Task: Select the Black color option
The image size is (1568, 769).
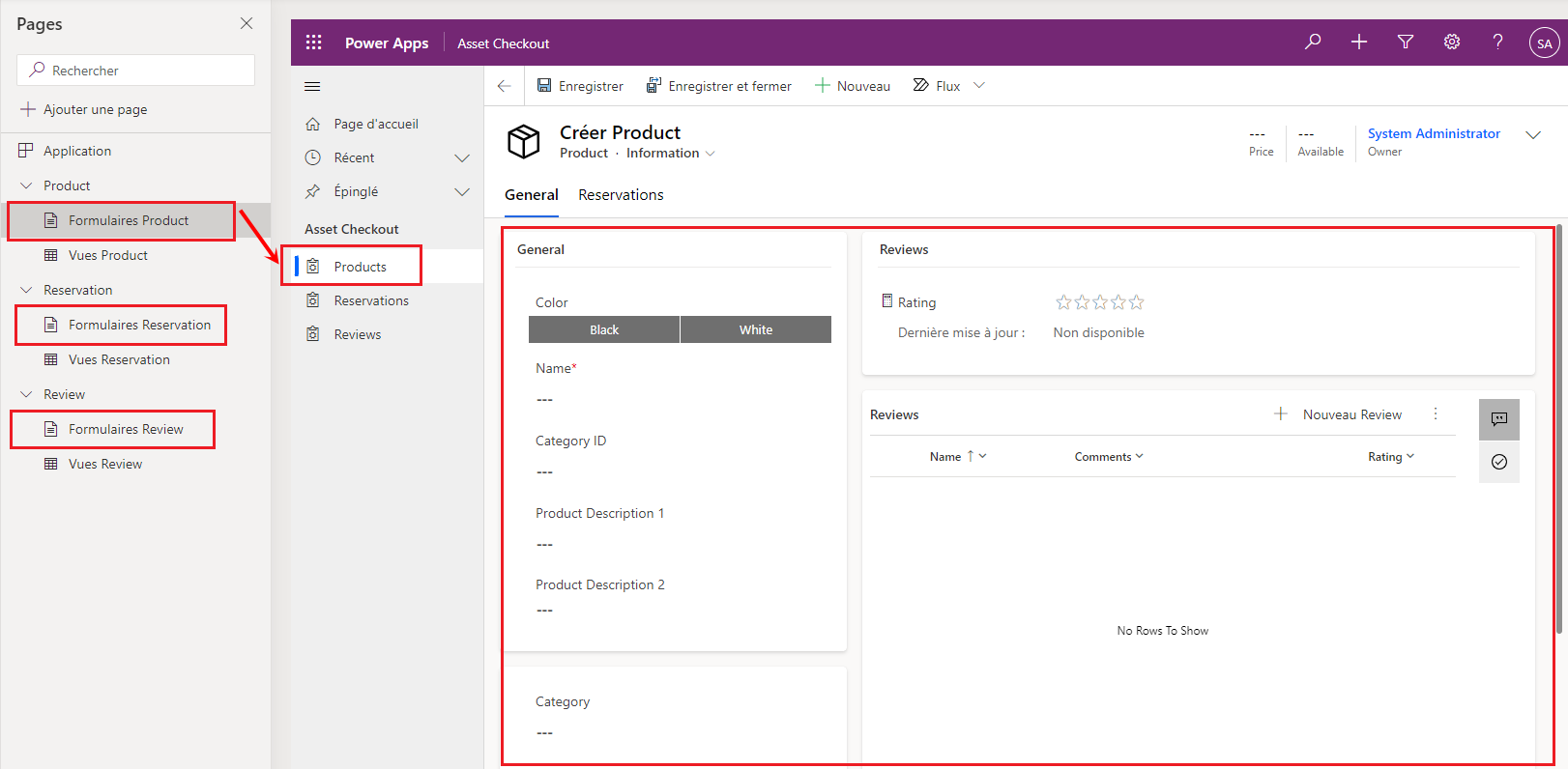Action: click(x=604, y=329)
